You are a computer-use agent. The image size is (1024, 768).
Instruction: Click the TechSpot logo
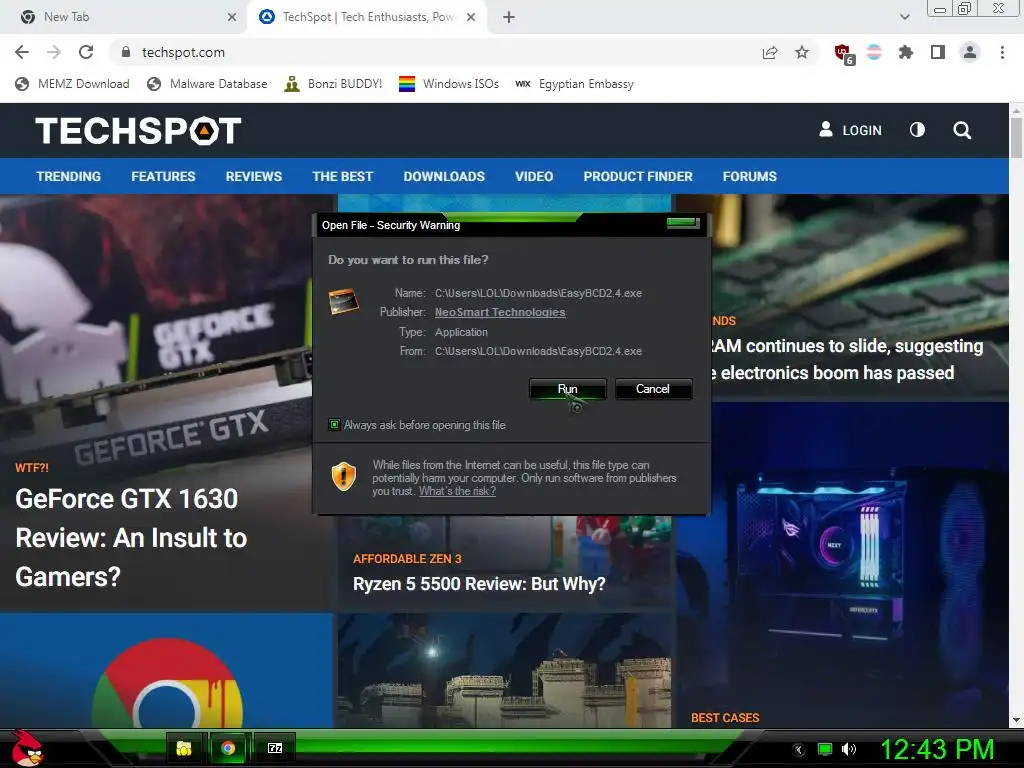point(138,131)
